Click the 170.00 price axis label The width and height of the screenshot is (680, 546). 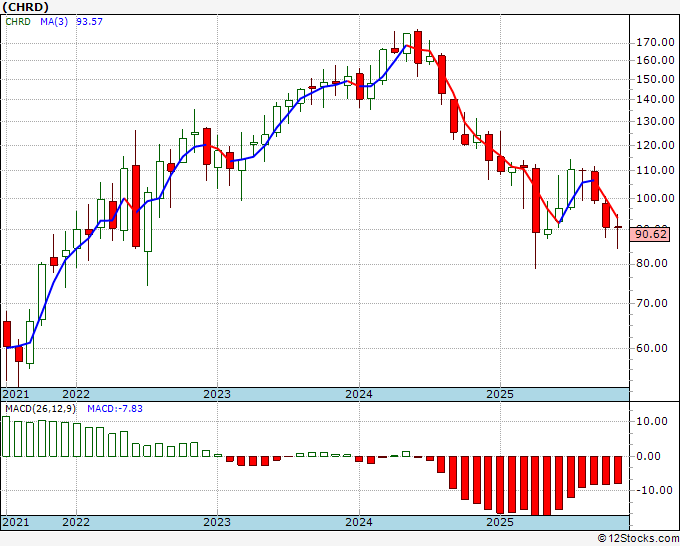[x=655, y=43]
